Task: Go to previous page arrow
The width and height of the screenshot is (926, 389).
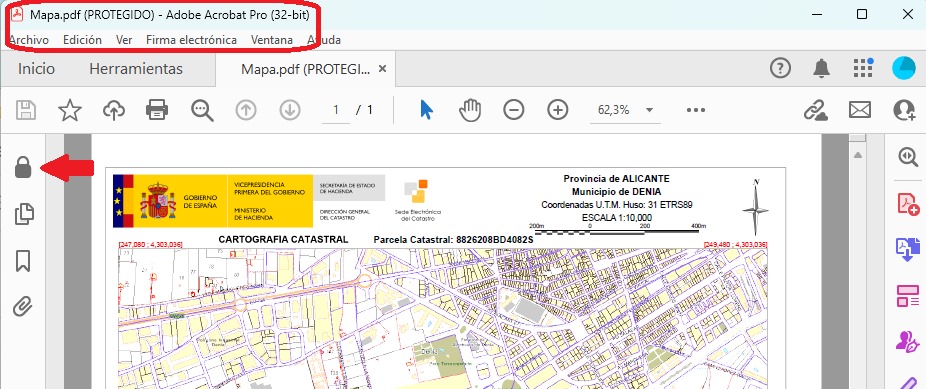Action: tap(246, 110)
